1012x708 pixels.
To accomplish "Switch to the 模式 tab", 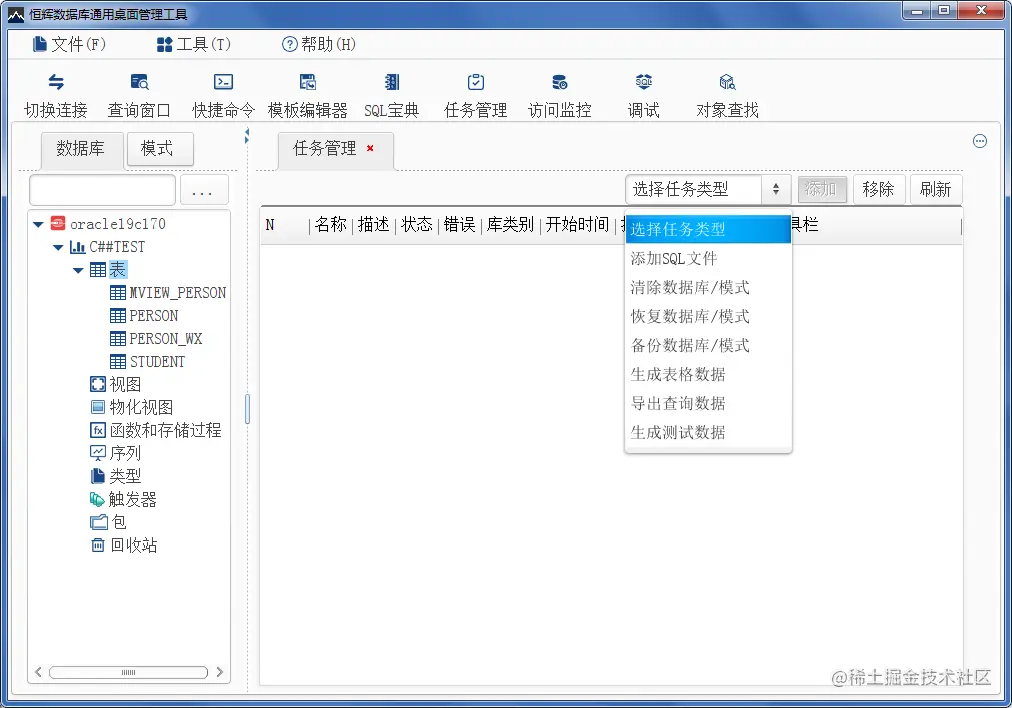I will click(x=160, y=149).
